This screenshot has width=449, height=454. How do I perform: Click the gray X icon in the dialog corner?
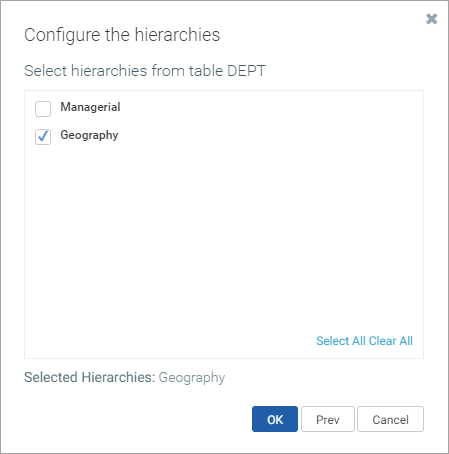pyautogui.click(x=431, y=19)
